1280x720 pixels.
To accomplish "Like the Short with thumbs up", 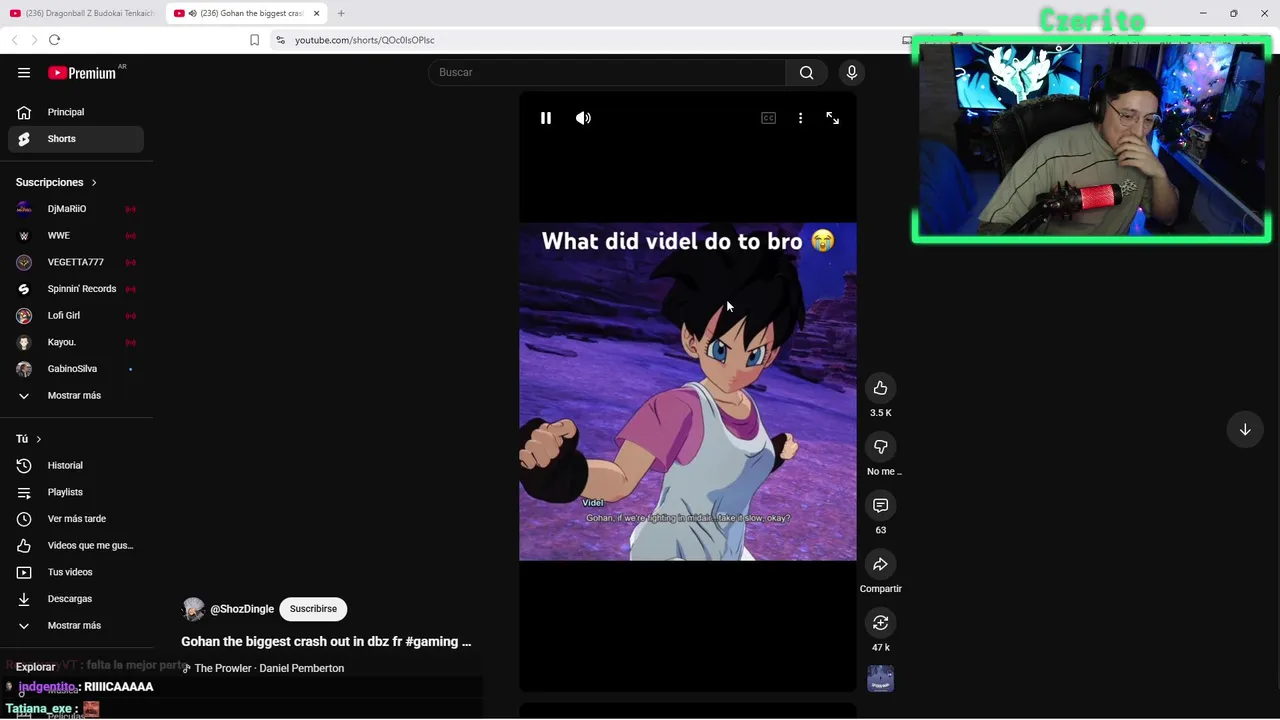I will click(880, 388).
